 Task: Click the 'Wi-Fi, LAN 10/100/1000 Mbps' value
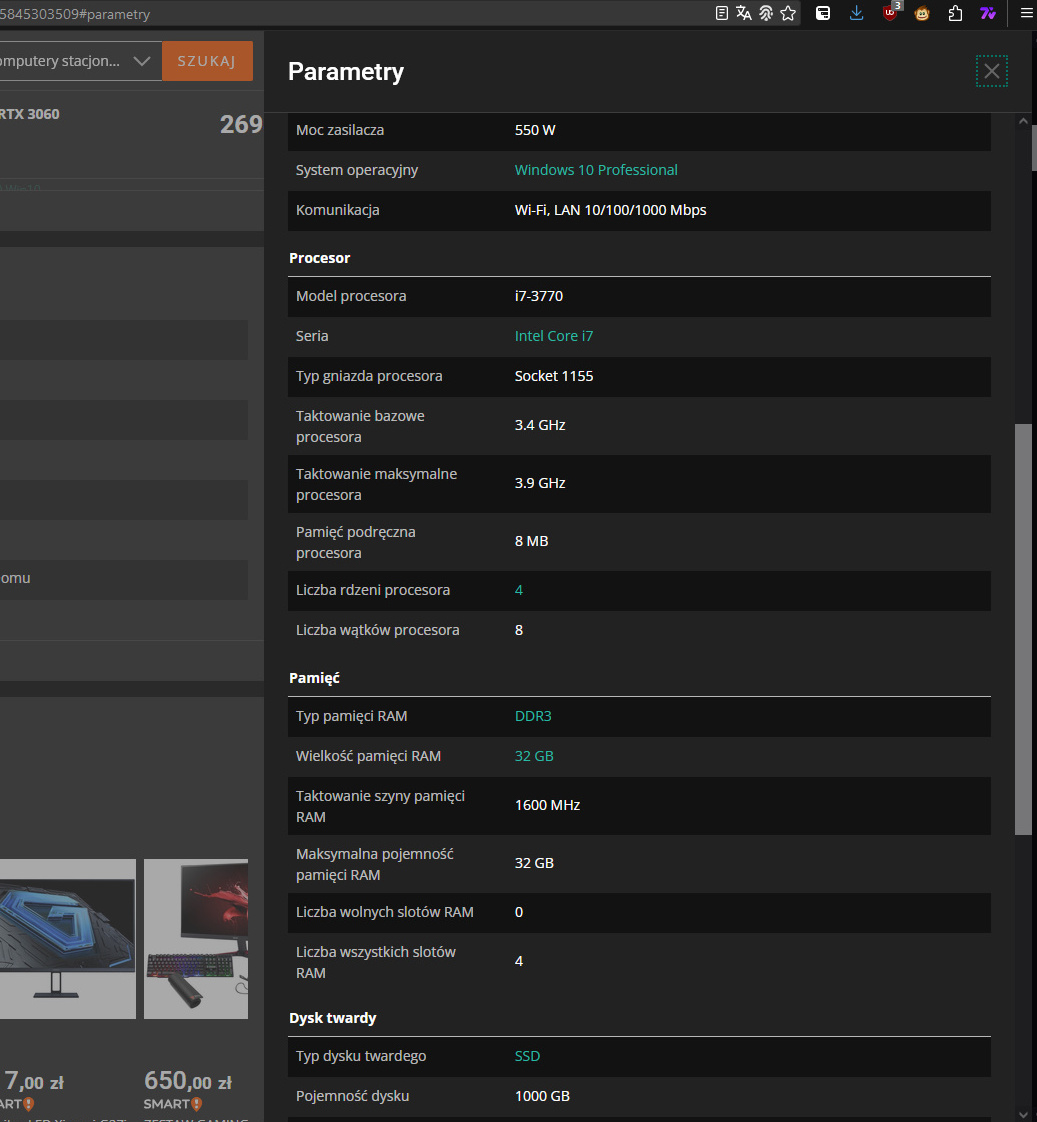pos(610,210)
